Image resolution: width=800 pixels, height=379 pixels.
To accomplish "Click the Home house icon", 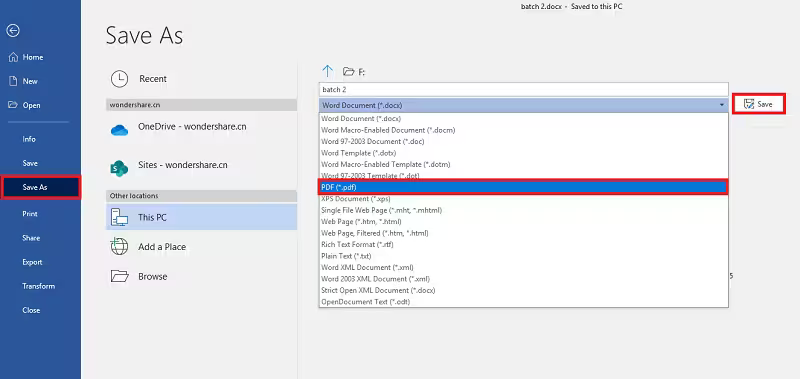I will (x=13, y=57).
